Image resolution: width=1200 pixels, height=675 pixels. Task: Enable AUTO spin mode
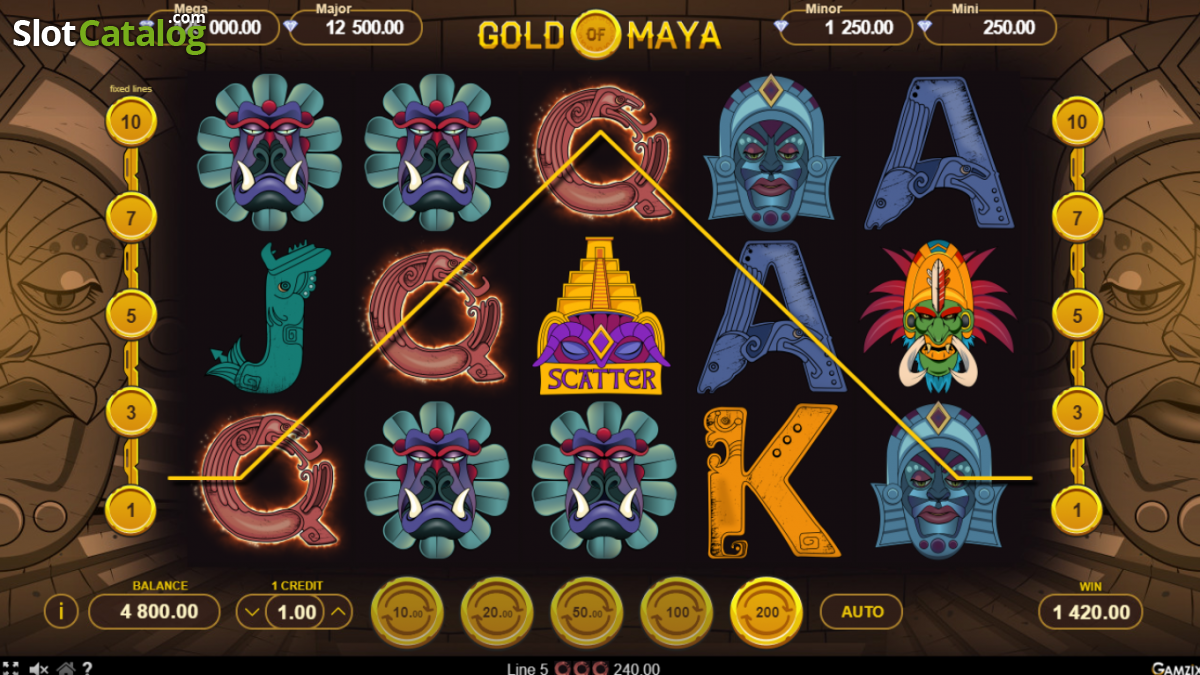click(x=862, y=611)
